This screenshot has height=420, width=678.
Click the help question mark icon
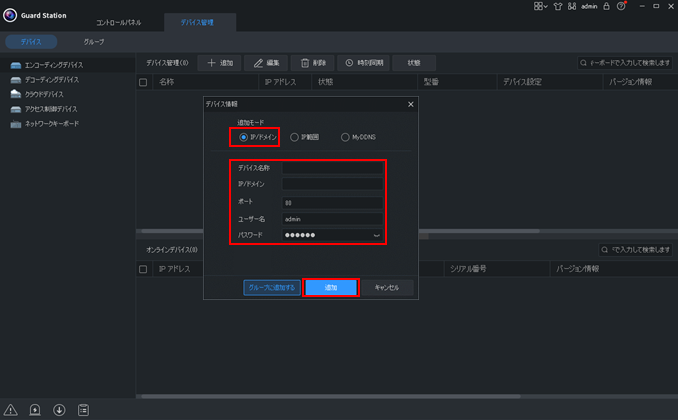[x=621, y=6]
